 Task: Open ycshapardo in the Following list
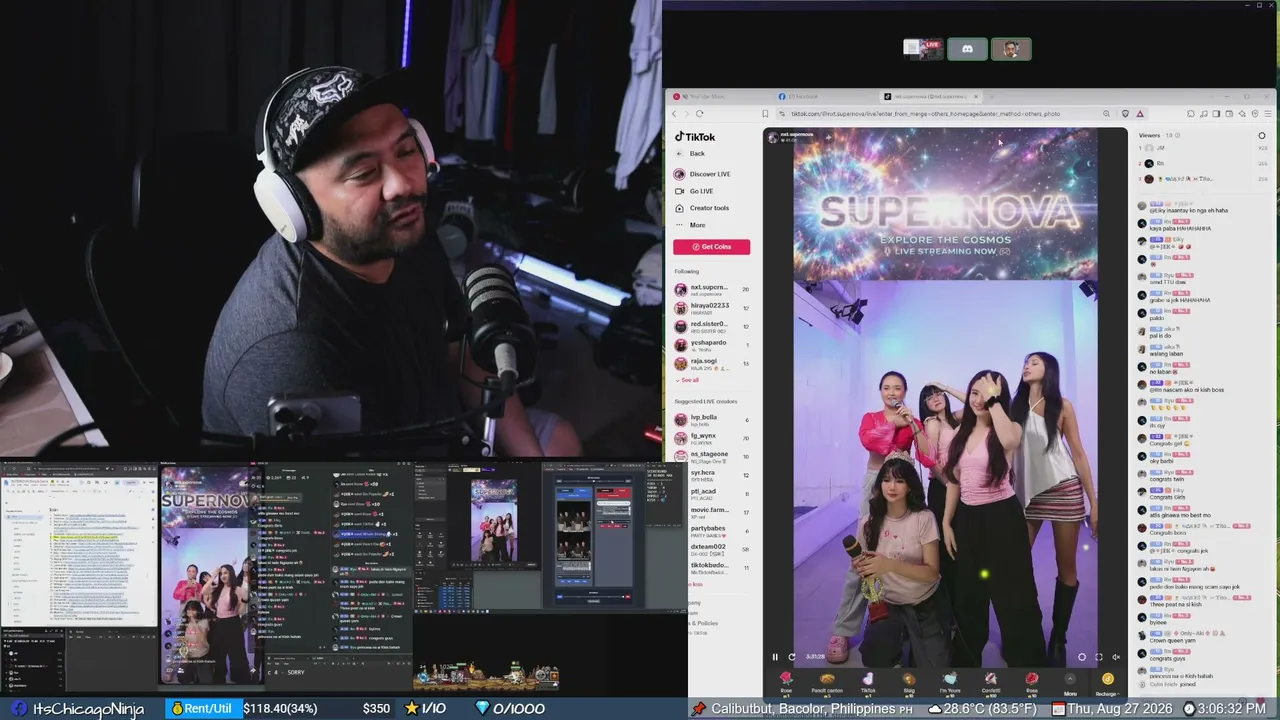[711, 345]
